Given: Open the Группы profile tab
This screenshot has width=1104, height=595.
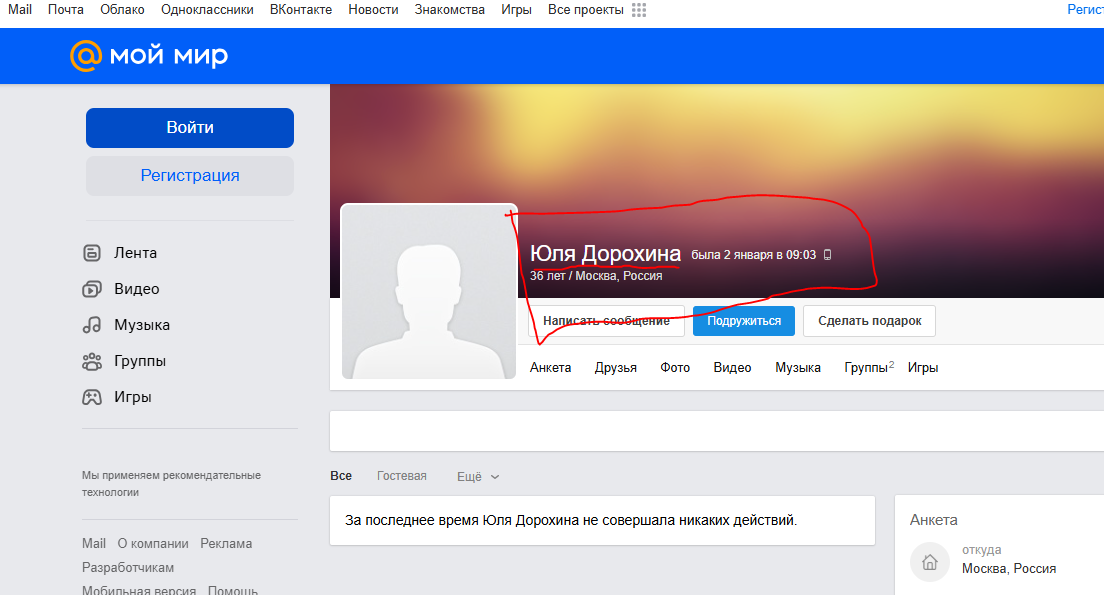Looking at the screenshot, I should [869, 368].
